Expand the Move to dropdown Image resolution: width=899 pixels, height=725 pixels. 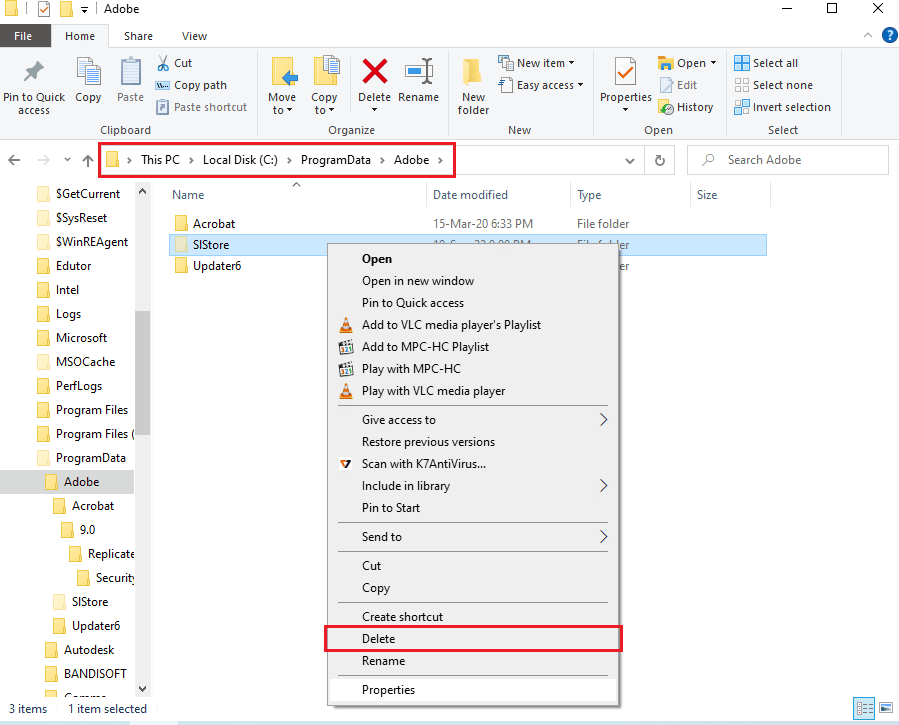pyautogui.click(x=282, y=110)
